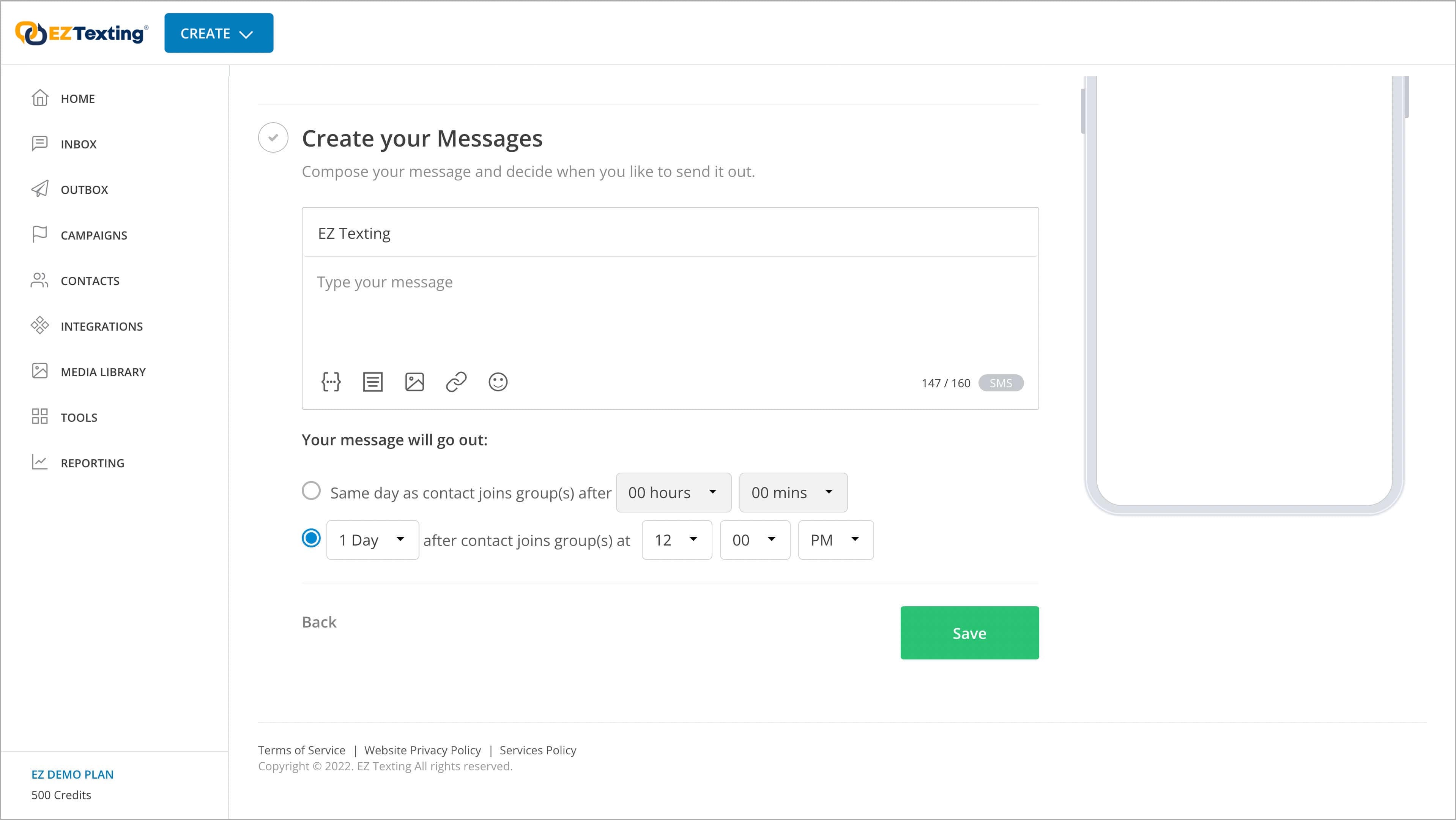Select same day delivery radio button
The height and width of the screenshot is (820, 1456).
[x=311, y=490]
